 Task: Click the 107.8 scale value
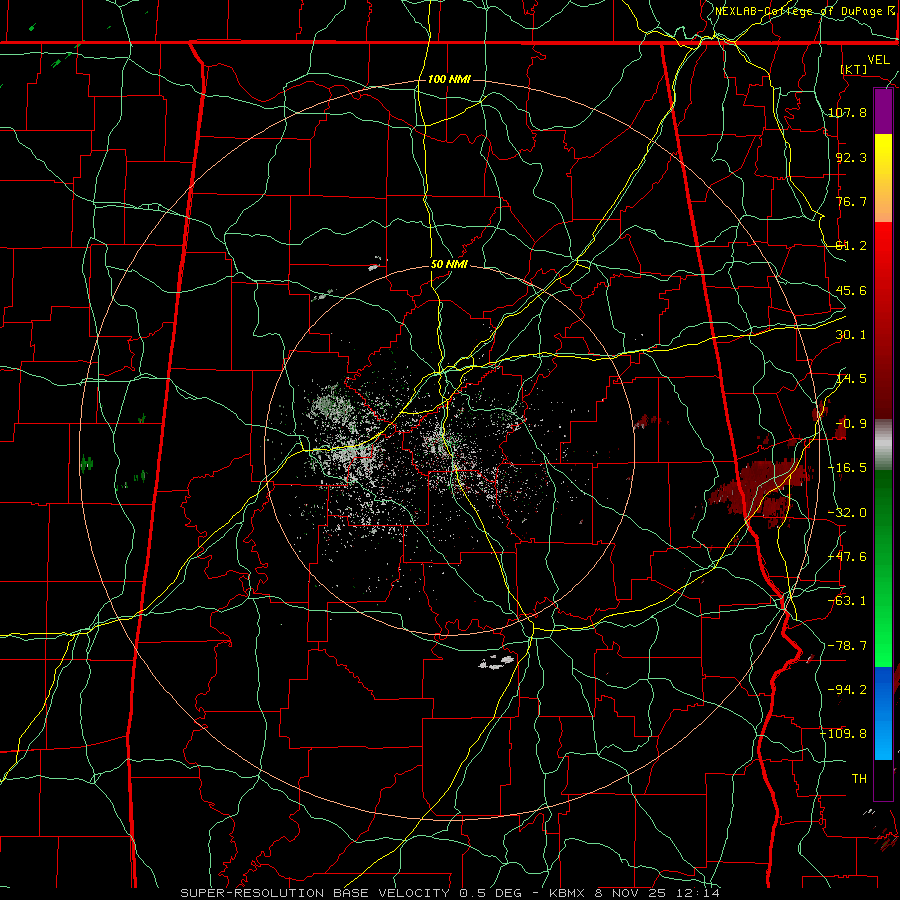848,112
